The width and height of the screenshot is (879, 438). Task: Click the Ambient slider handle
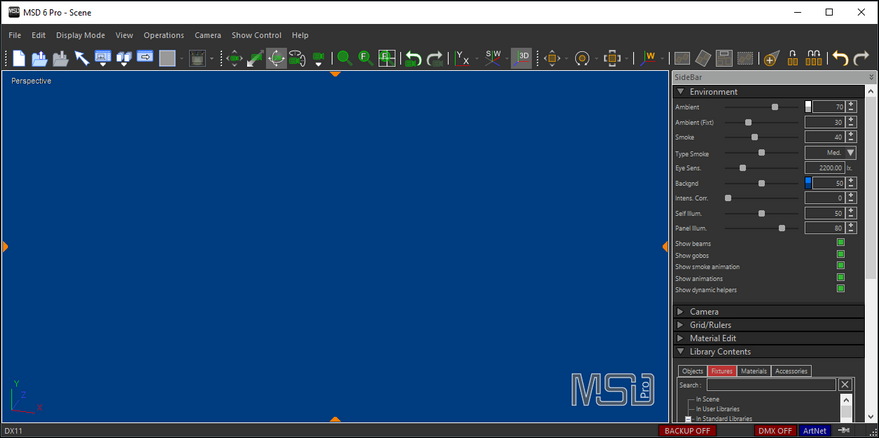(775, 107)
